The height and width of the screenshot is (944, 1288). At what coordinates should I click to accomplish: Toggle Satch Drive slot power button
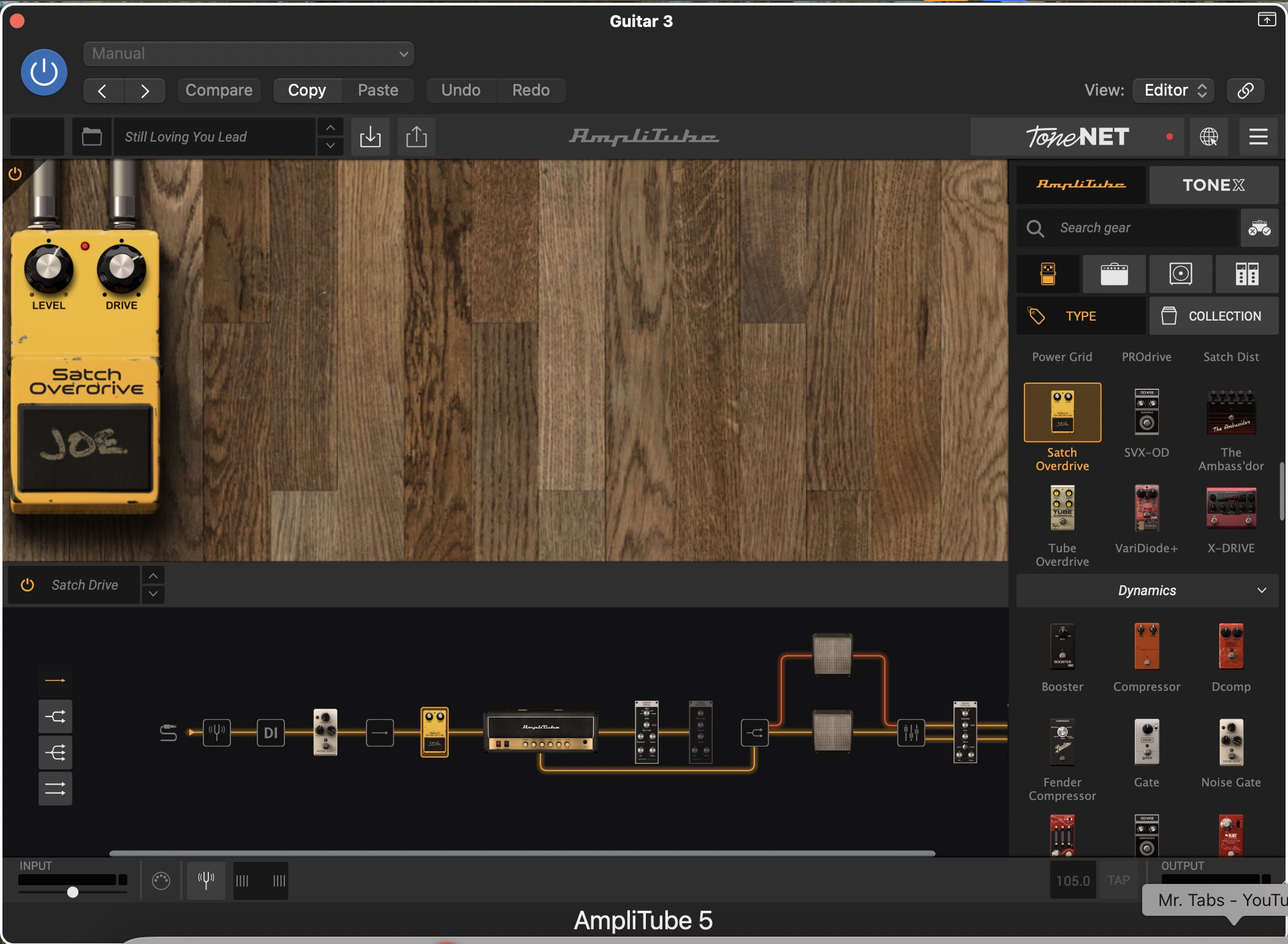click(28, 585)
